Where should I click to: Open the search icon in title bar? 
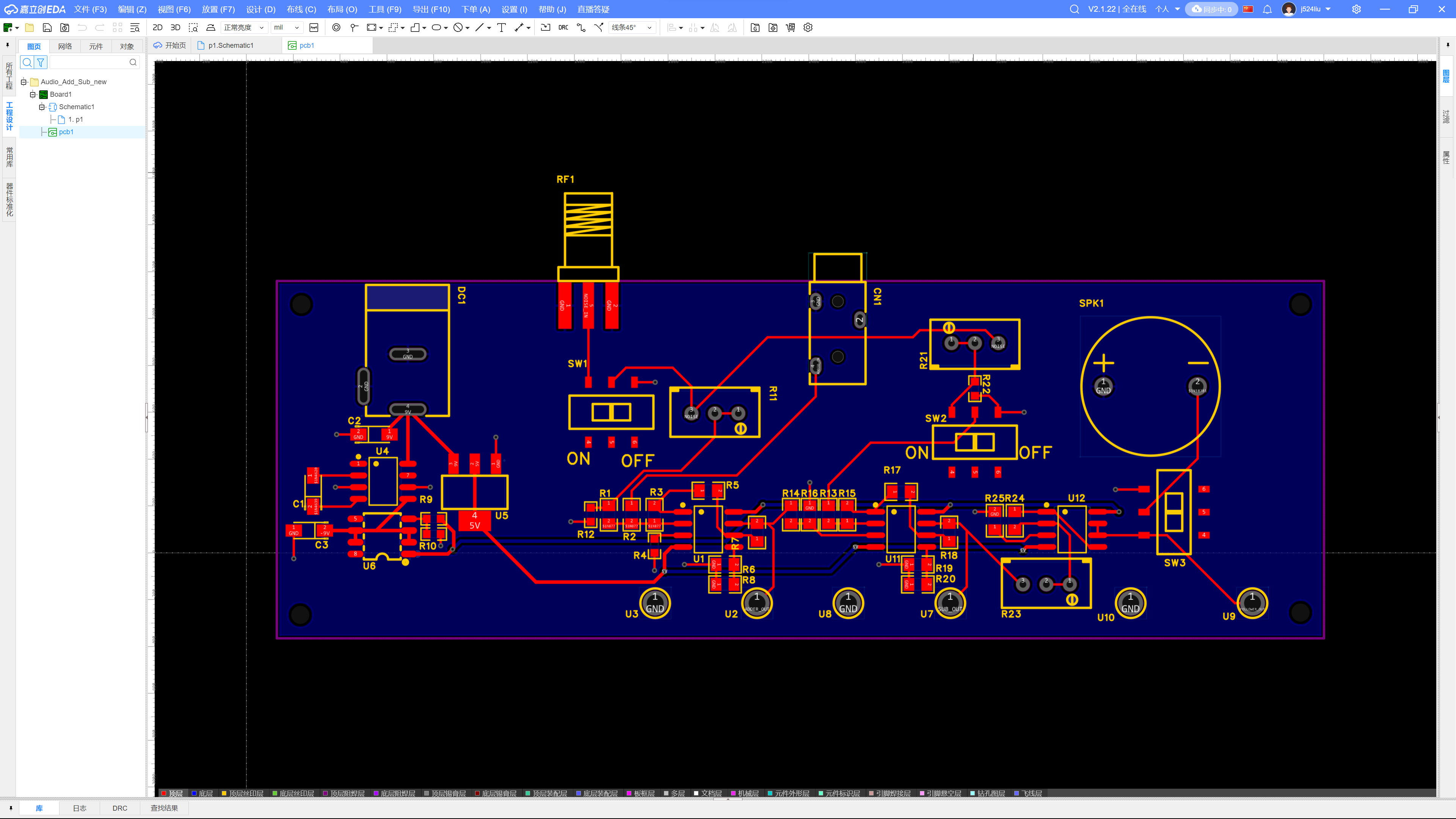pos(1075,9)
